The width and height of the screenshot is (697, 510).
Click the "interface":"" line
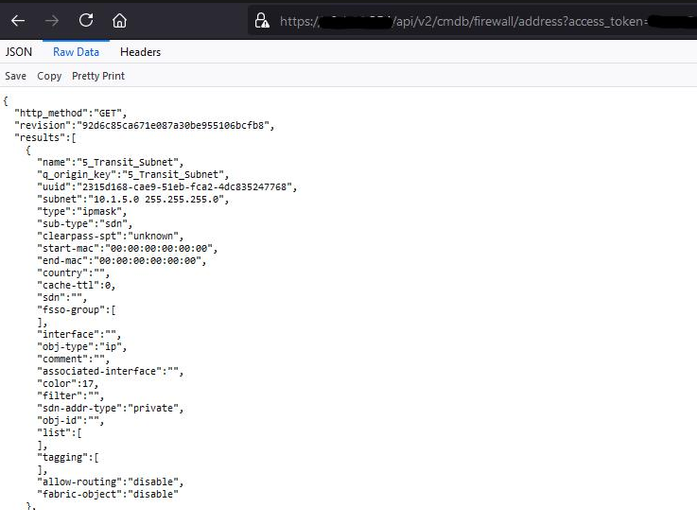point(79,334)
